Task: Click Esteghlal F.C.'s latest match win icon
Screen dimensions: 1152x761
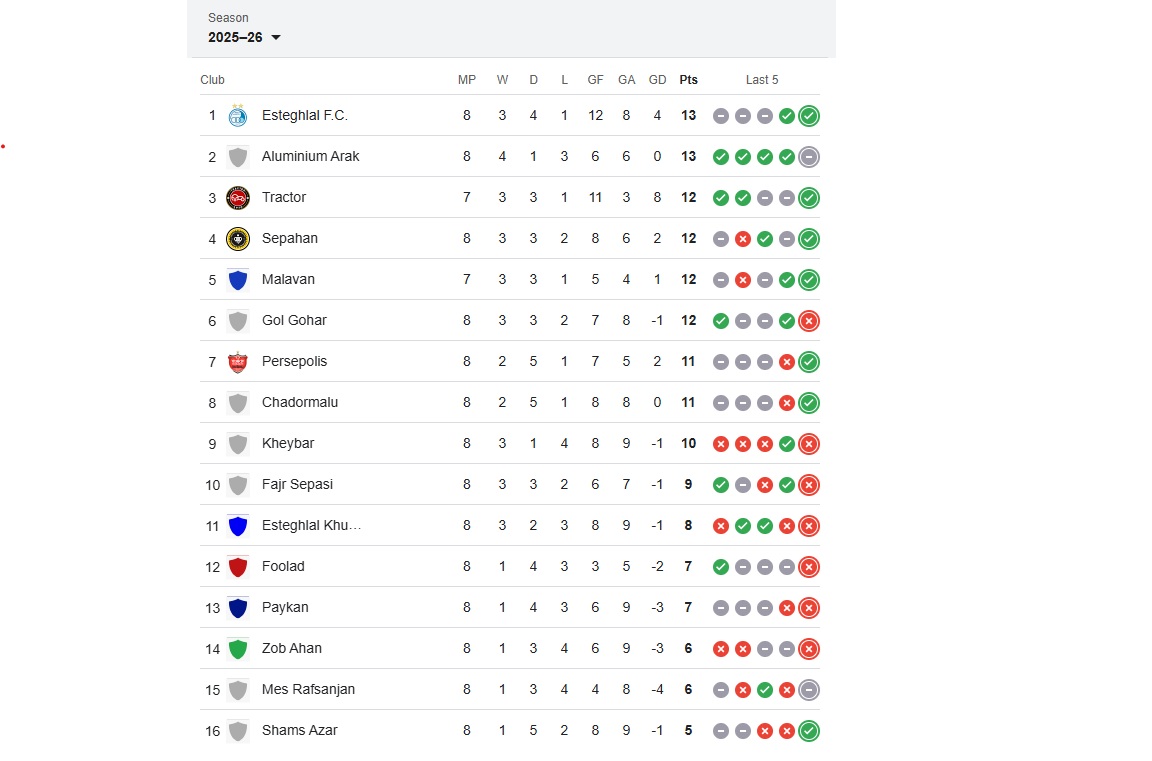Action: (809, 116)
